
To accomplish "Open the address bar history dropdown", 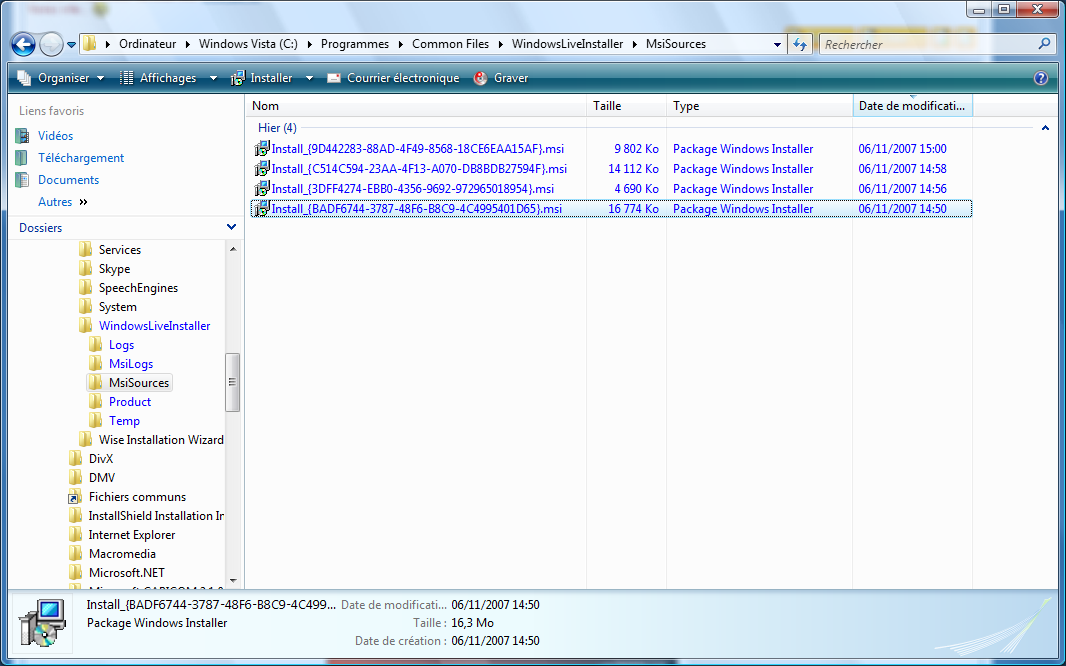I will 777,45.
